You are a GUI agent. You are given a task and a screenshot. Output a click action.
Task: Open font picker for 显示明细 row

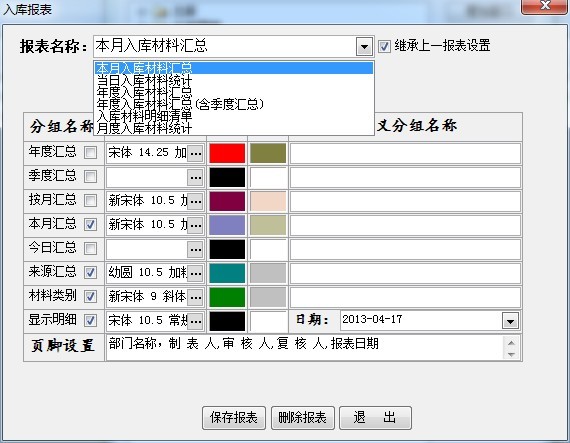tap(196, 321)
